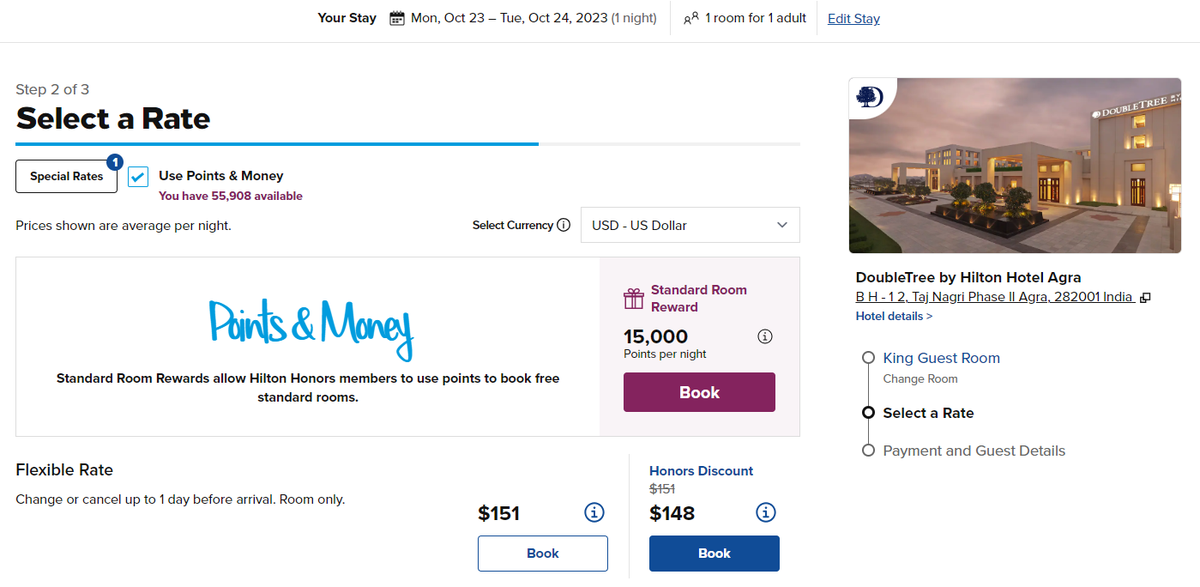The width and height of the screenshot is (1200, 587).
Task: Click the DoubleTree tree logo on hotel photo
Action: click(869, 96)
